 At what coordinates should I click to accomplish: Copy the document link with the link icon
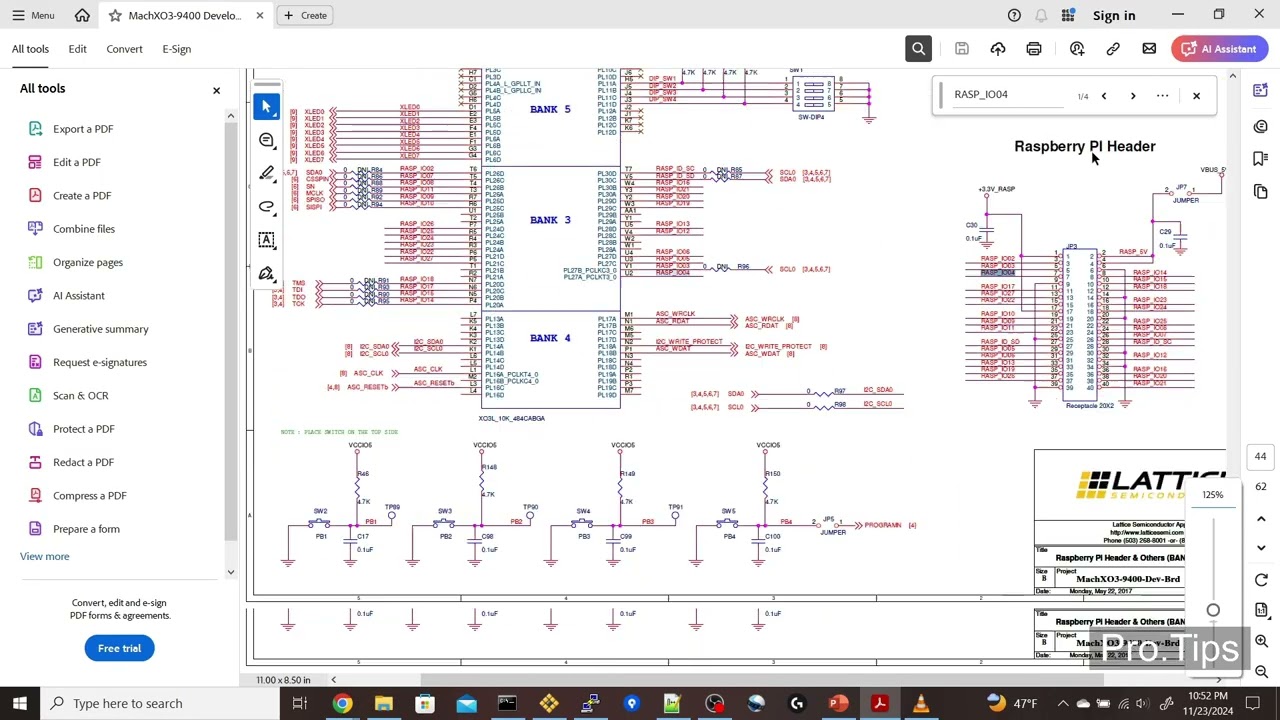[x=1113, y=49]
